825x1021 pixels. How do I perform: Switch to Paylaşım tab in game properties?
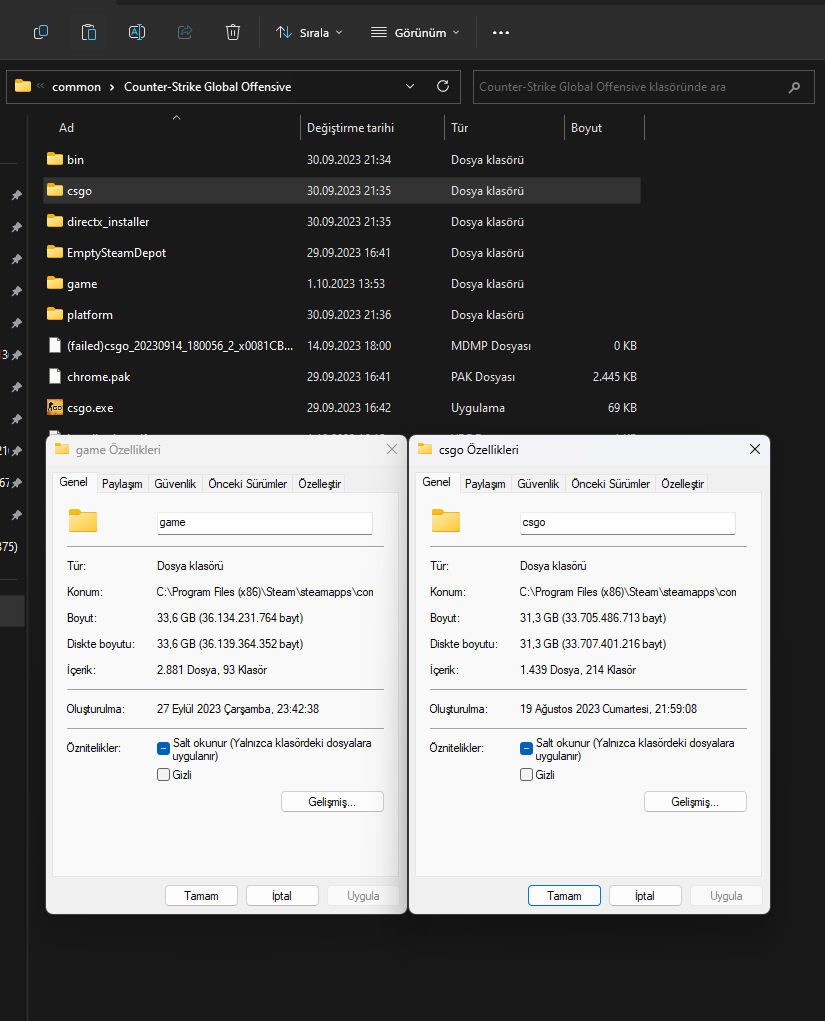(x=122, y=484)
